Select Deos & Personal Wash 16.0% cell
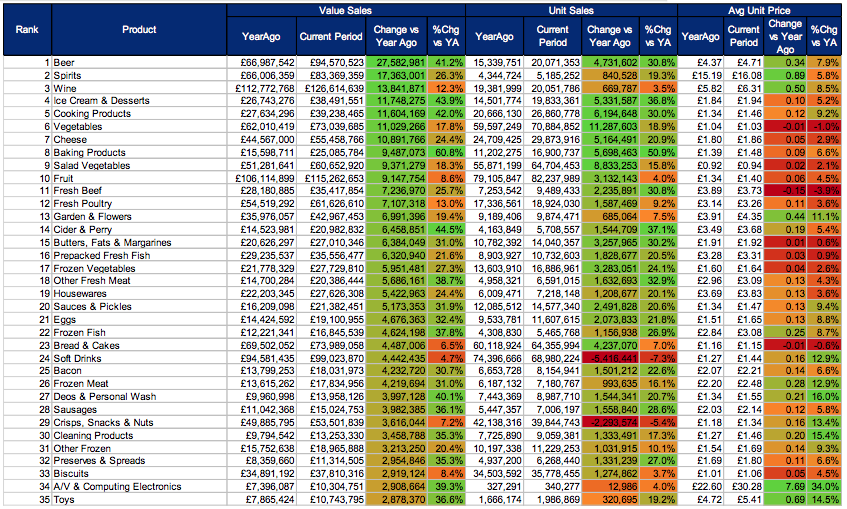This screenshot has width=847, height=509. [x=824, y=397]
